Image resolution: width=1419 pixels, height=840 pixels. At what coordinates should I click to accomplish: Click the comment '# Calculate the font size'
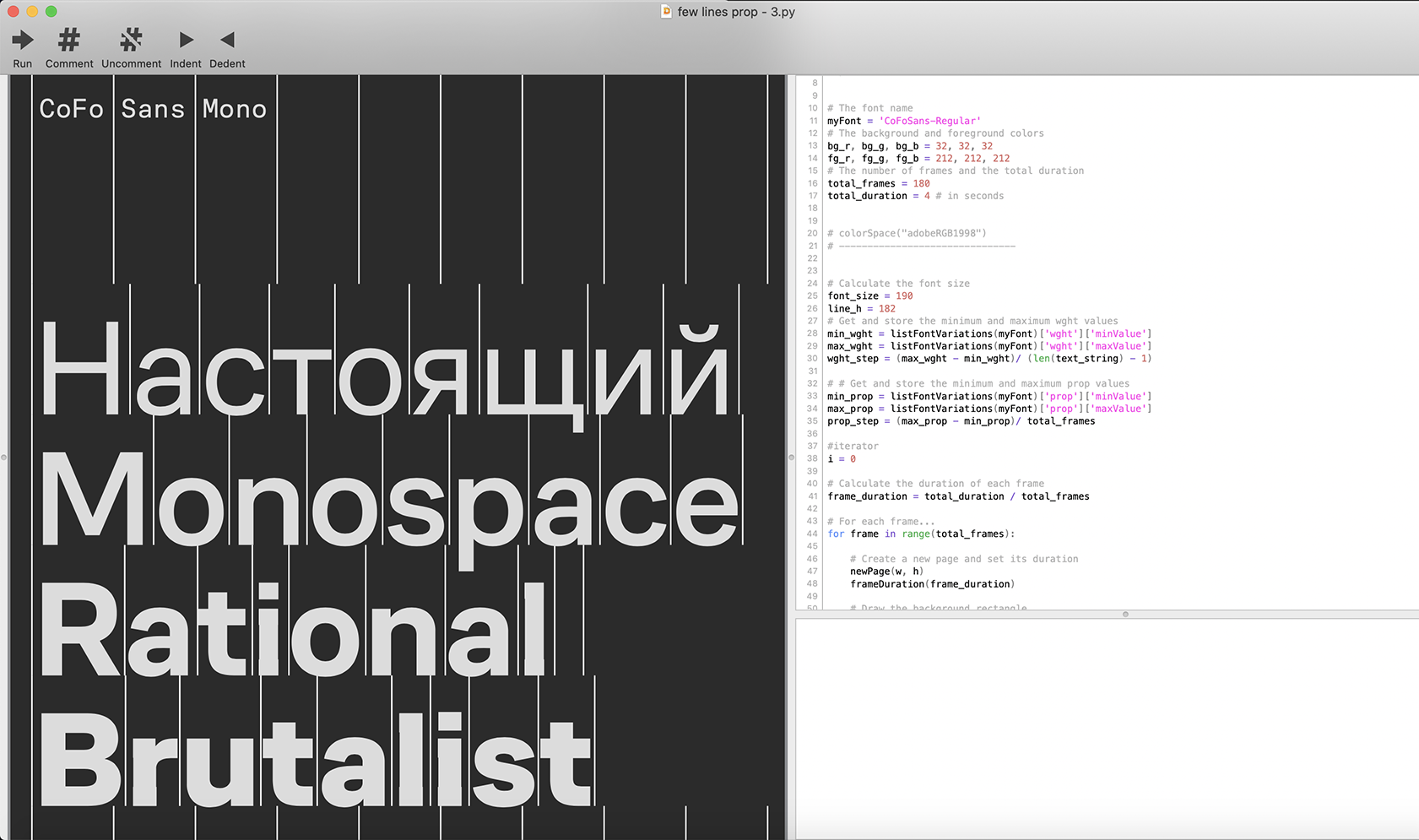899,284
